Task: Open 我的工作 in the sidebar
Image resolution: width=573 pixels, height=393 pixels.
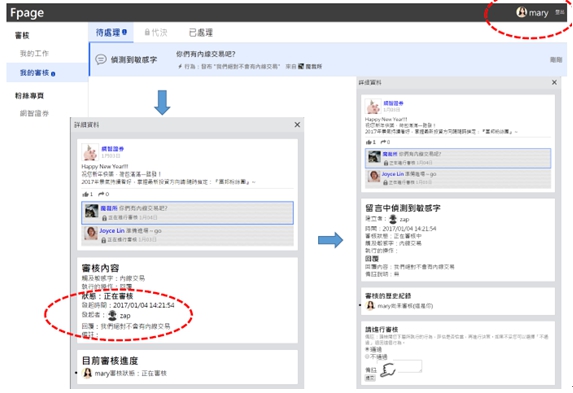Action: (x=34, y=53)
